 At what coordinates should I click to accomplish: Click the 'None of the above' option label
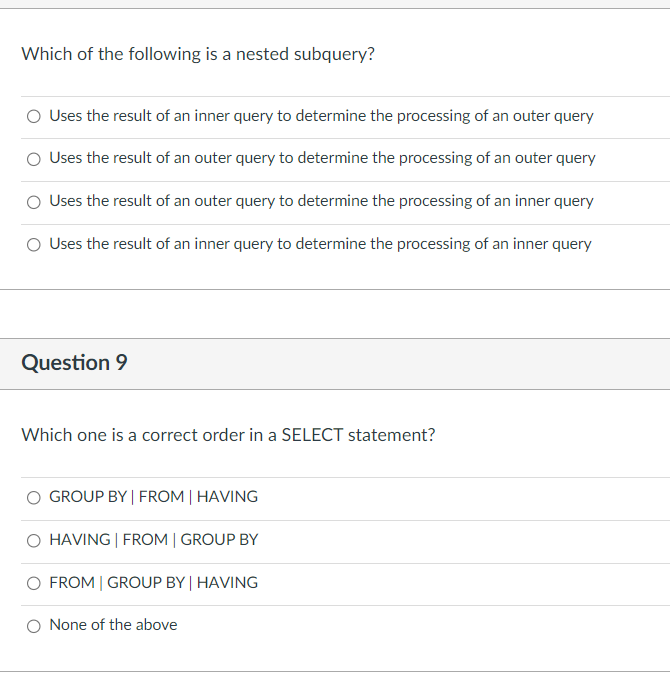coord(113,625)
